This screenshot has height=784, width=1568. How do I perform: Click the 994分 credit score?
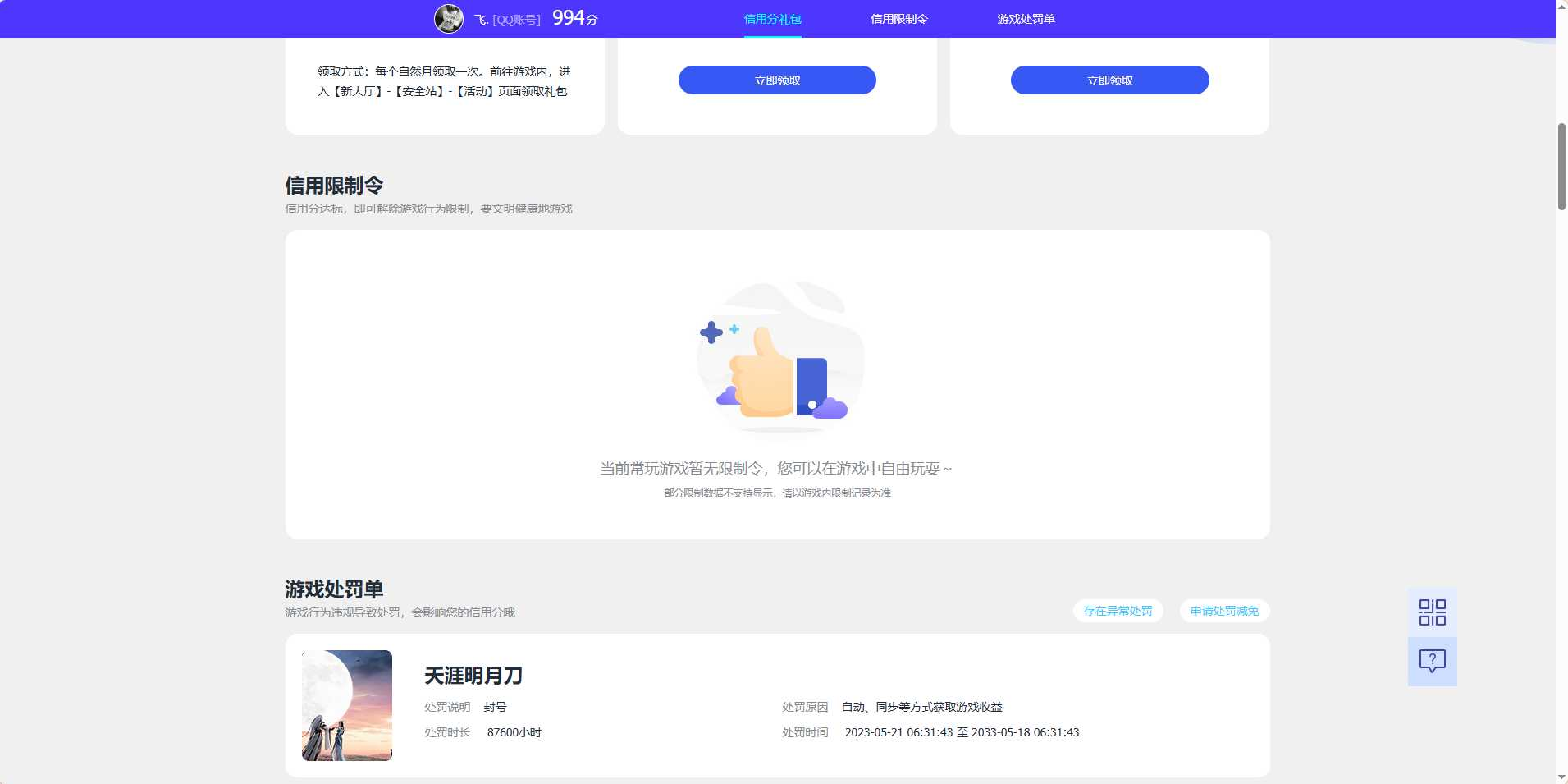[x=575, y=18]
